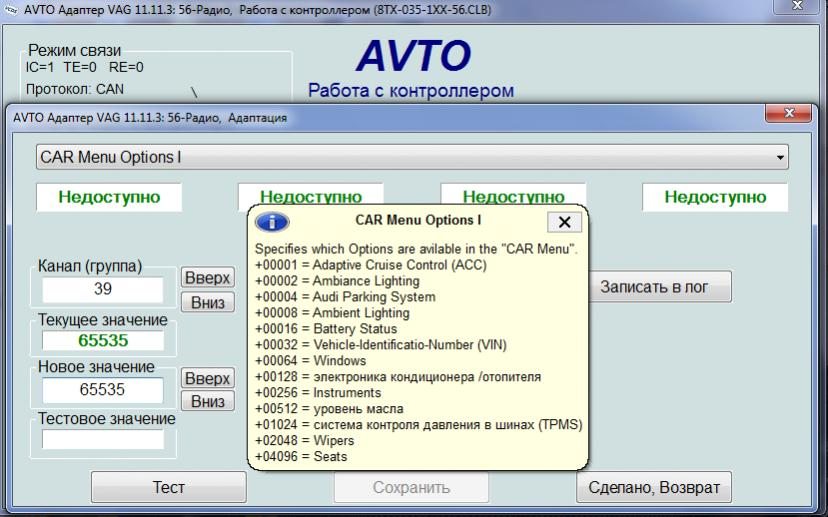
Task: Select the +00002 Ambiance Lighting line
Action: [x=337, y=281]
